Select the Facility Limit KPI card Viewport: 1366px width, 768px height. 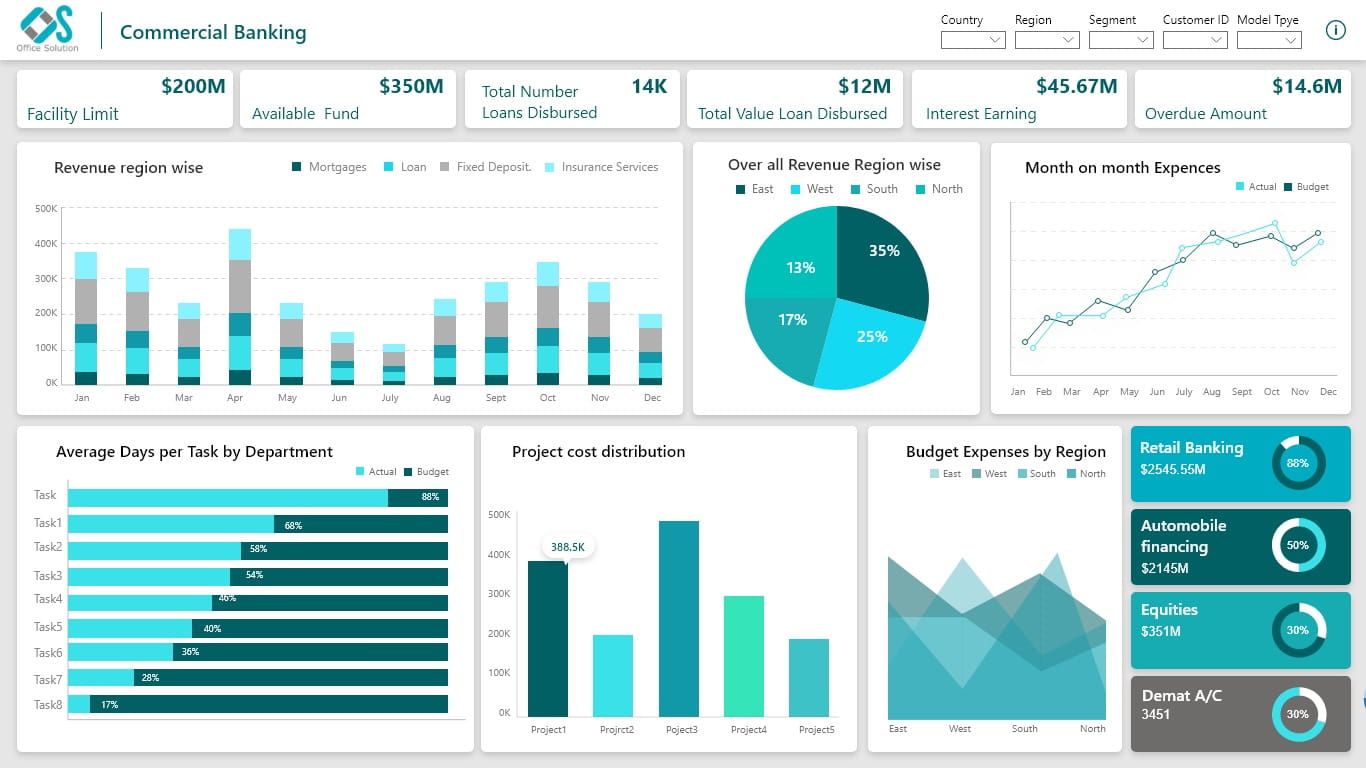pos(125,99)
